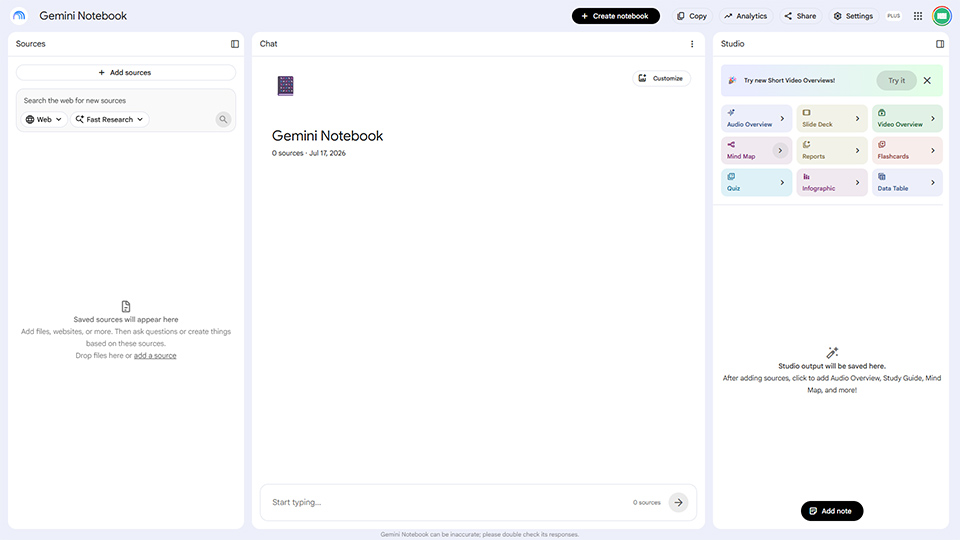Click 'Studio output will be saved here' text
The width and height of the screenshot is (960, 540).
(x=831, y=366)
